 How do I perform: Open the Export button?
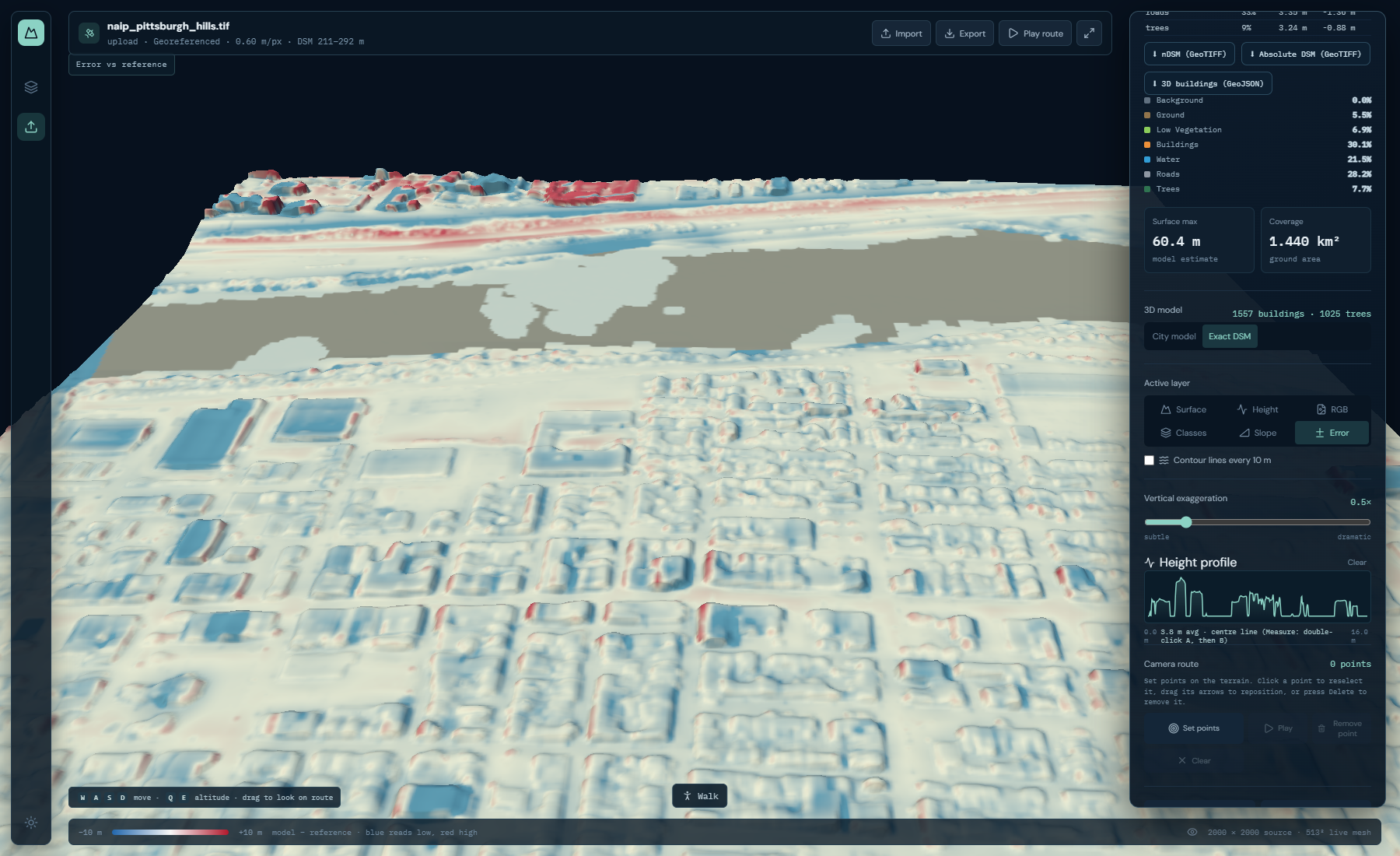(964, 33)
